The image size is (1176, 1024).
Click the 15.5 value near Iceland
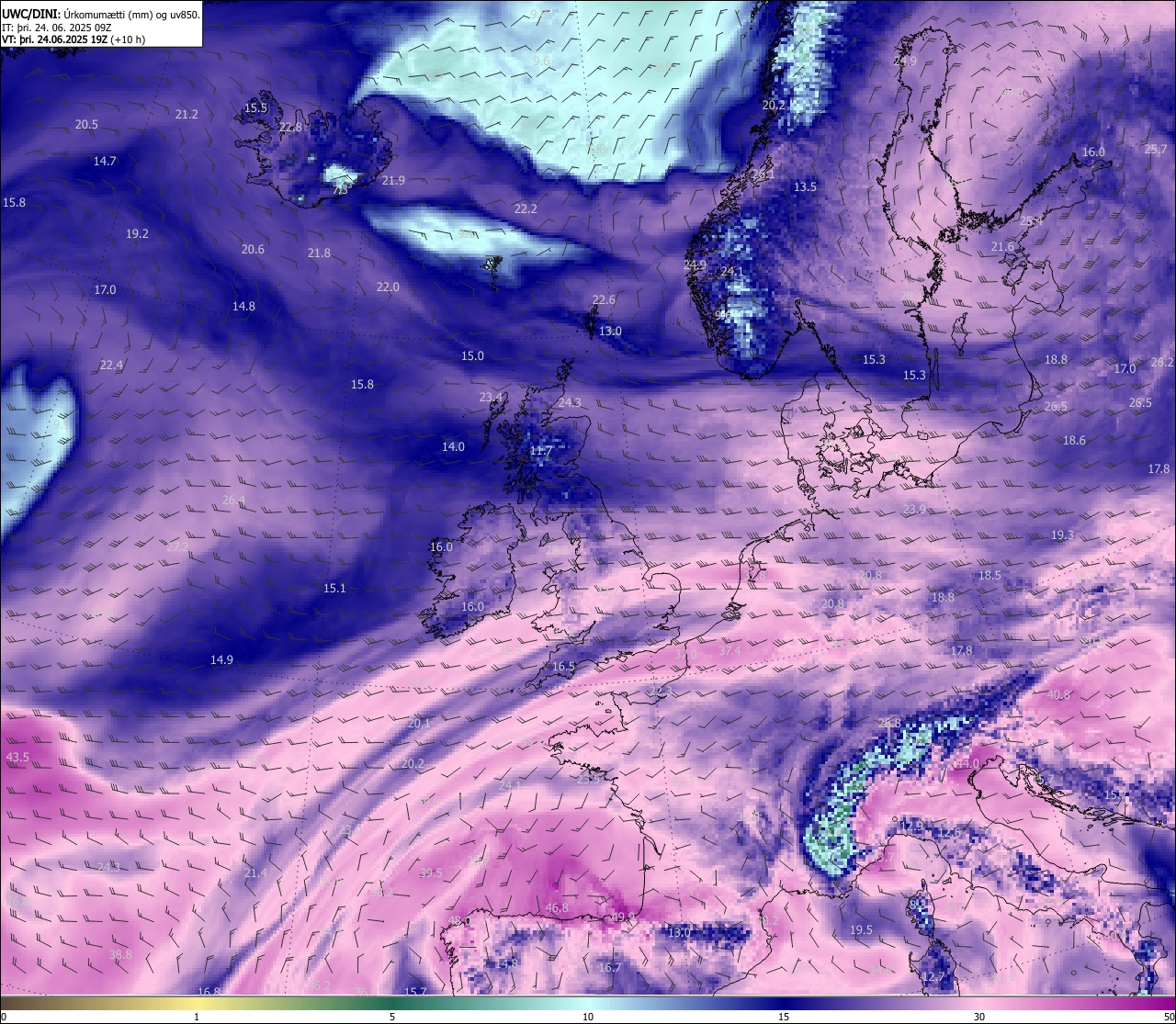tap(255, 107)
